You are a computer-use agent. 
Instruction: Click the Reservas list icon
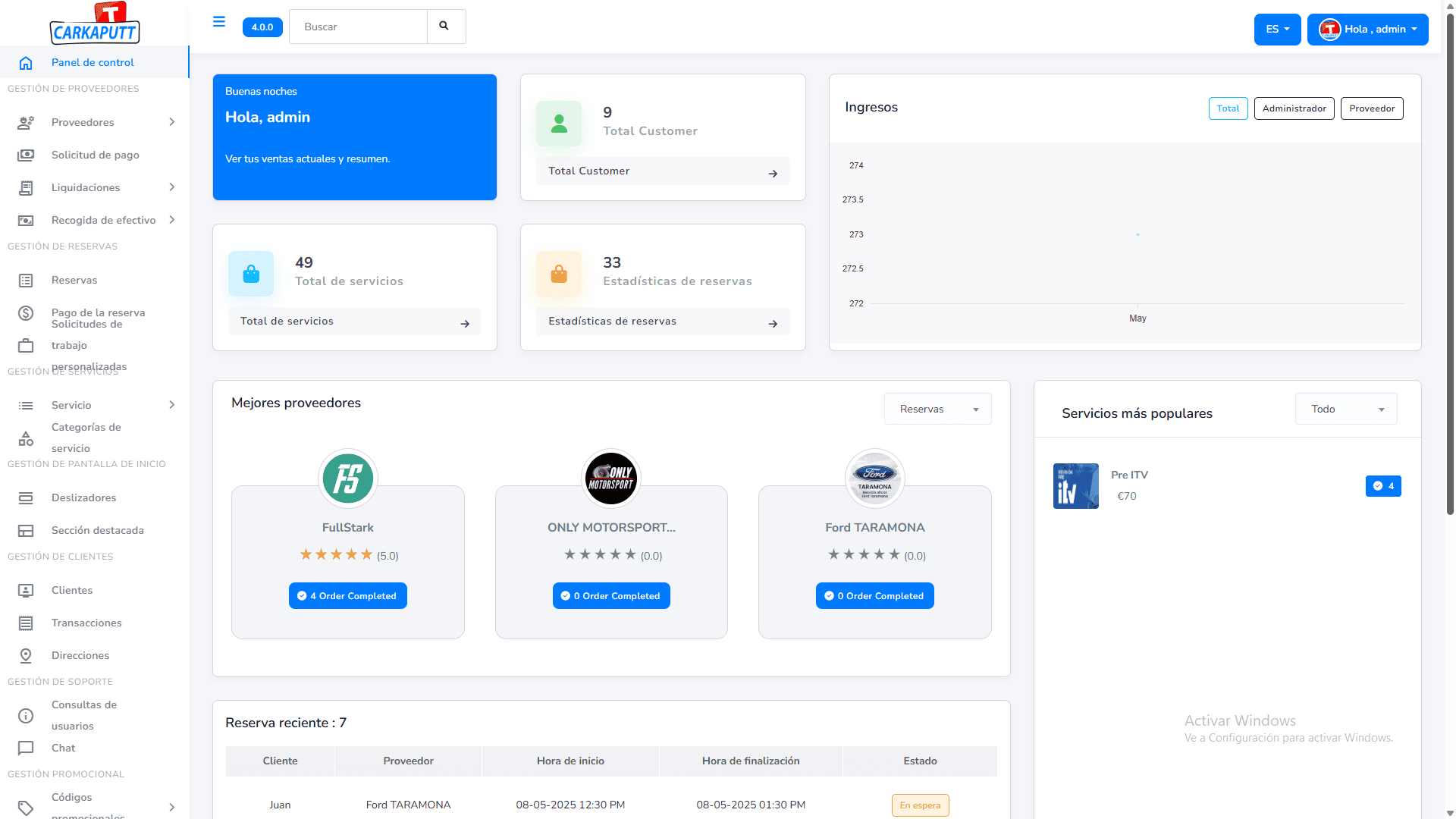point(26,281)
